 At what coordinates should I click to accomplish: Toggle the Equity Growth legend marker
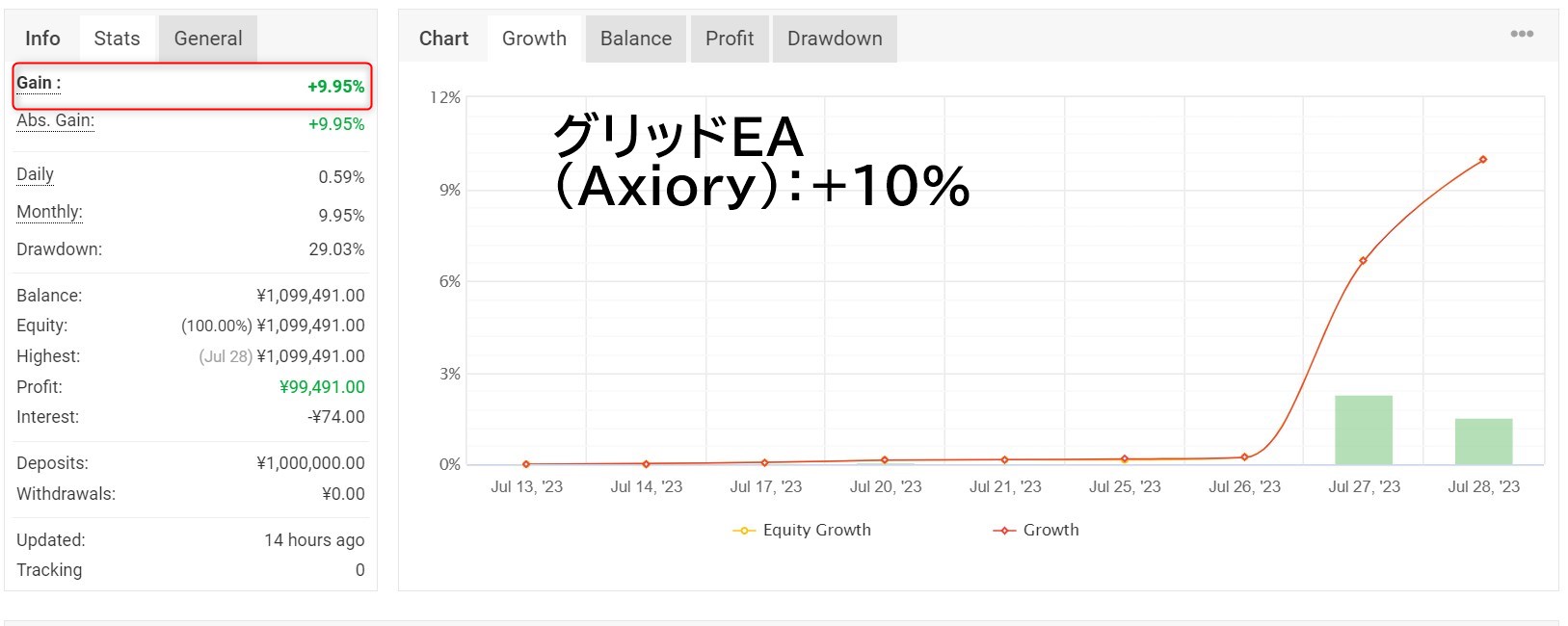coord(743,531)
